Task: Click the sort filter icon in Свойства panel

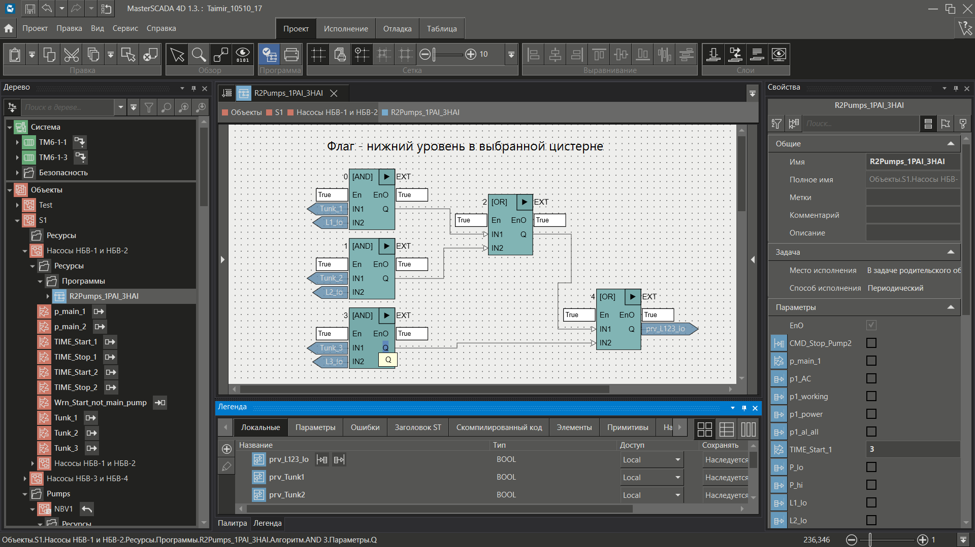Action: pyautogui.click(x=777, y=124)
